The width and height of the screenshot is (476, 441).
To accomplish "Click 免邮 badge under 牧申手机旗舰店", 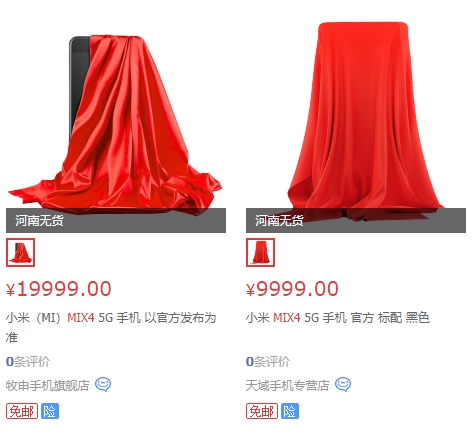I will pos(22,411).
